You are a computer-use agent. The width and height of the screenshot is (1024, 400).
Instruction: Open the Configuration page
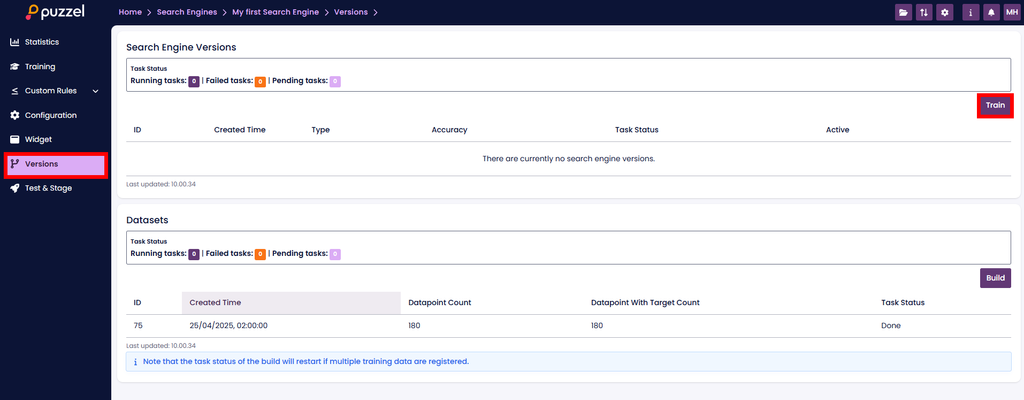50,115
